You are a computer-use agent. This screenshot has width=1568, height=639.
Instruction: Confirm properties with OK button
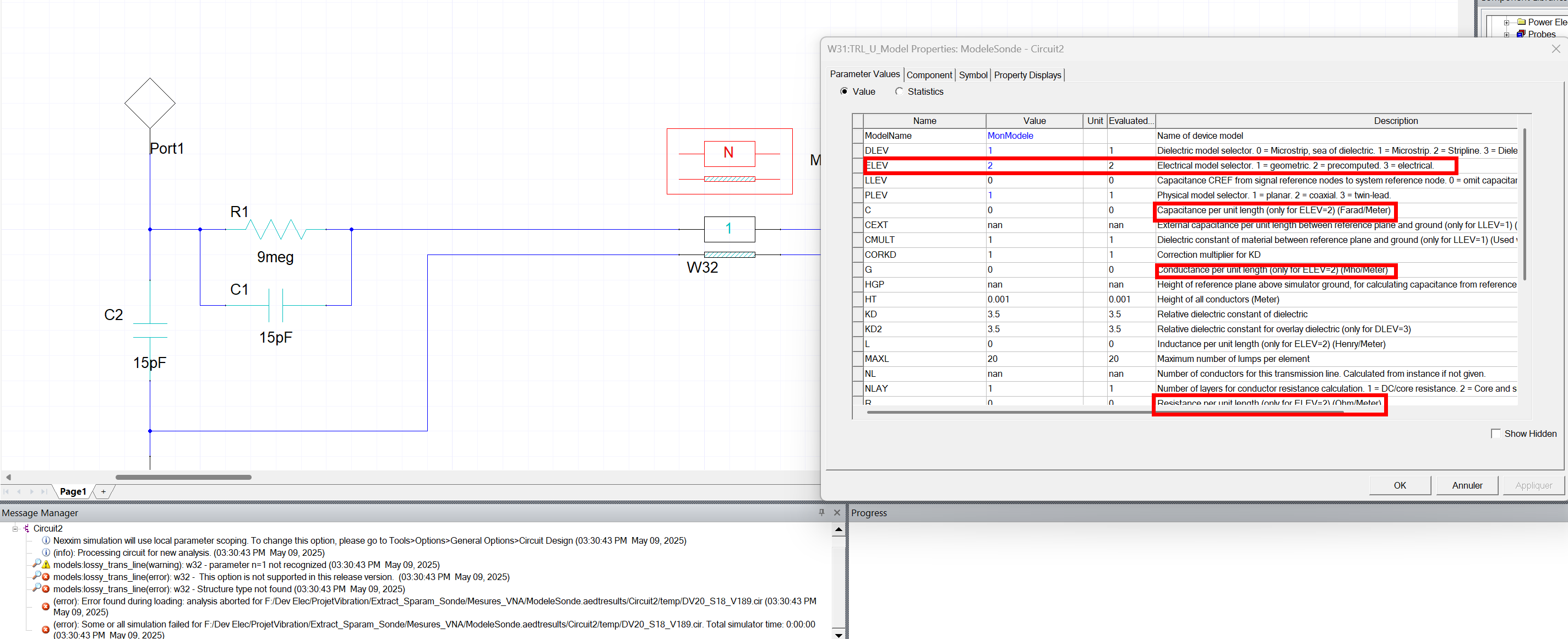point(1400,485)
